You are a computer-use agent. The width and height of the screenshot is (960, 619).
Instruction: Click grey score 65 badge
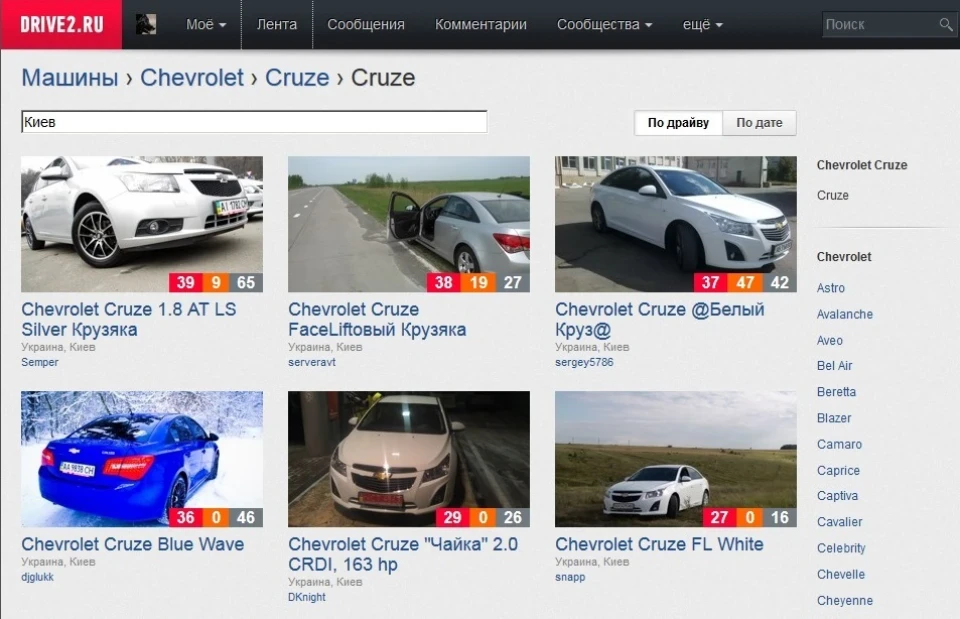(246, 282)
